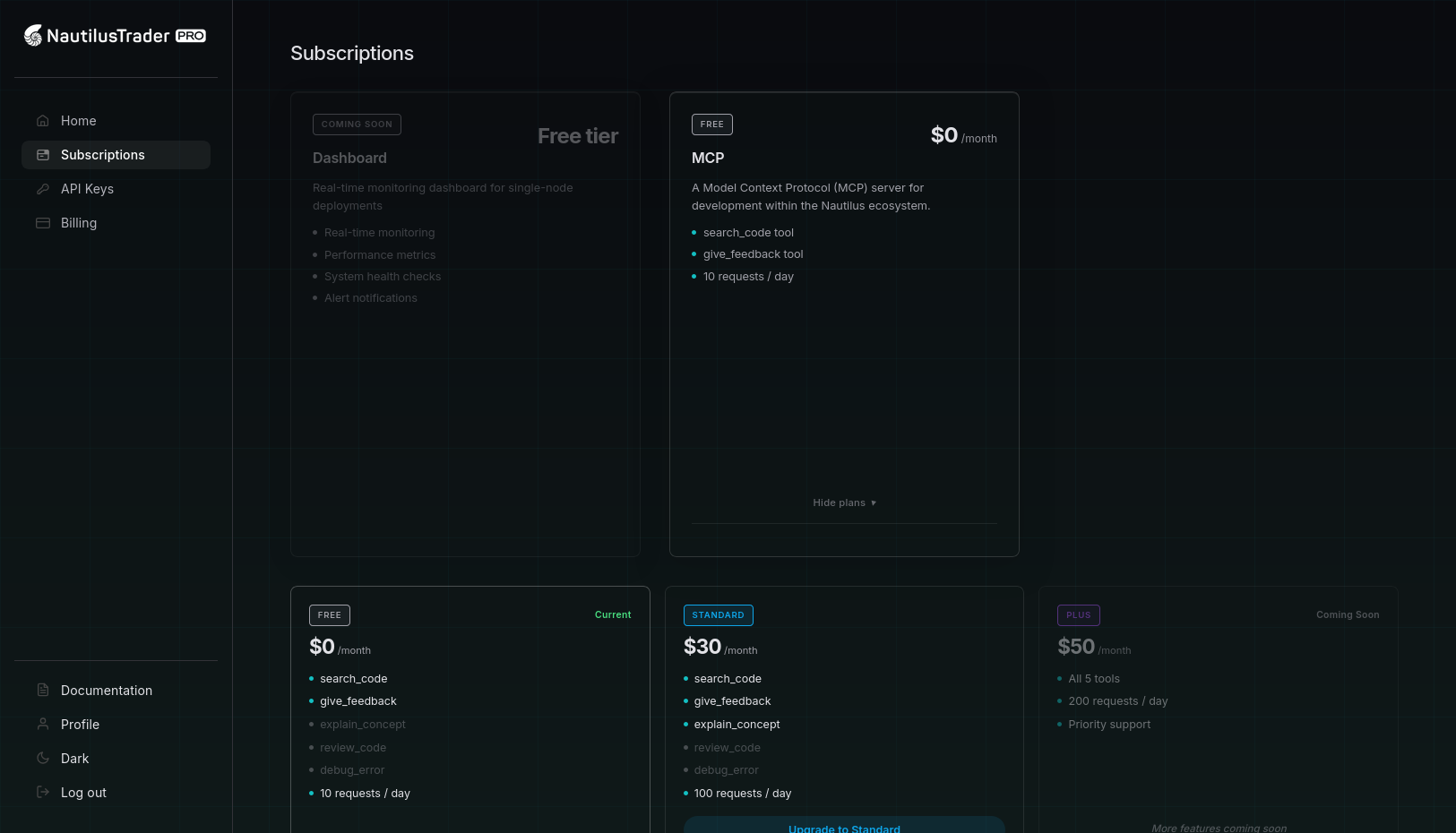Click the Documentation page icon
The width and height of the screenshot is (1456, 833).
43,691
